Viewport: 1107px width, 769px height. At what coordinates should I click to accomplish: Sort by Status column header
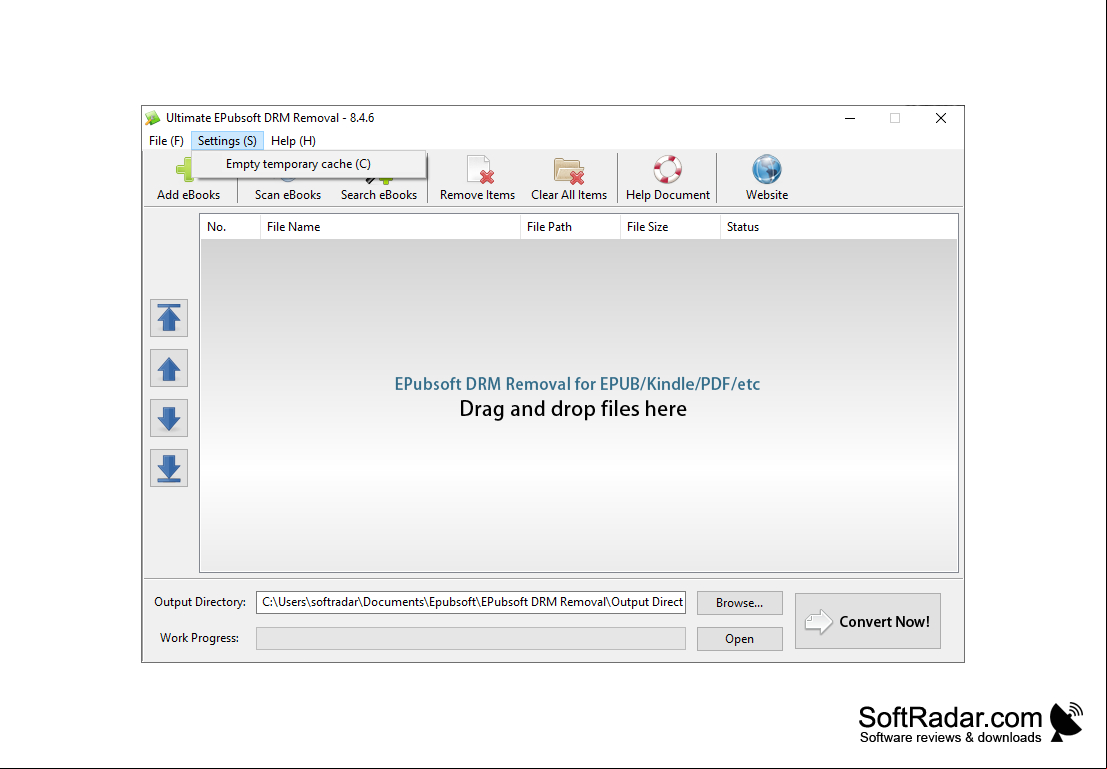pos(839,227)
